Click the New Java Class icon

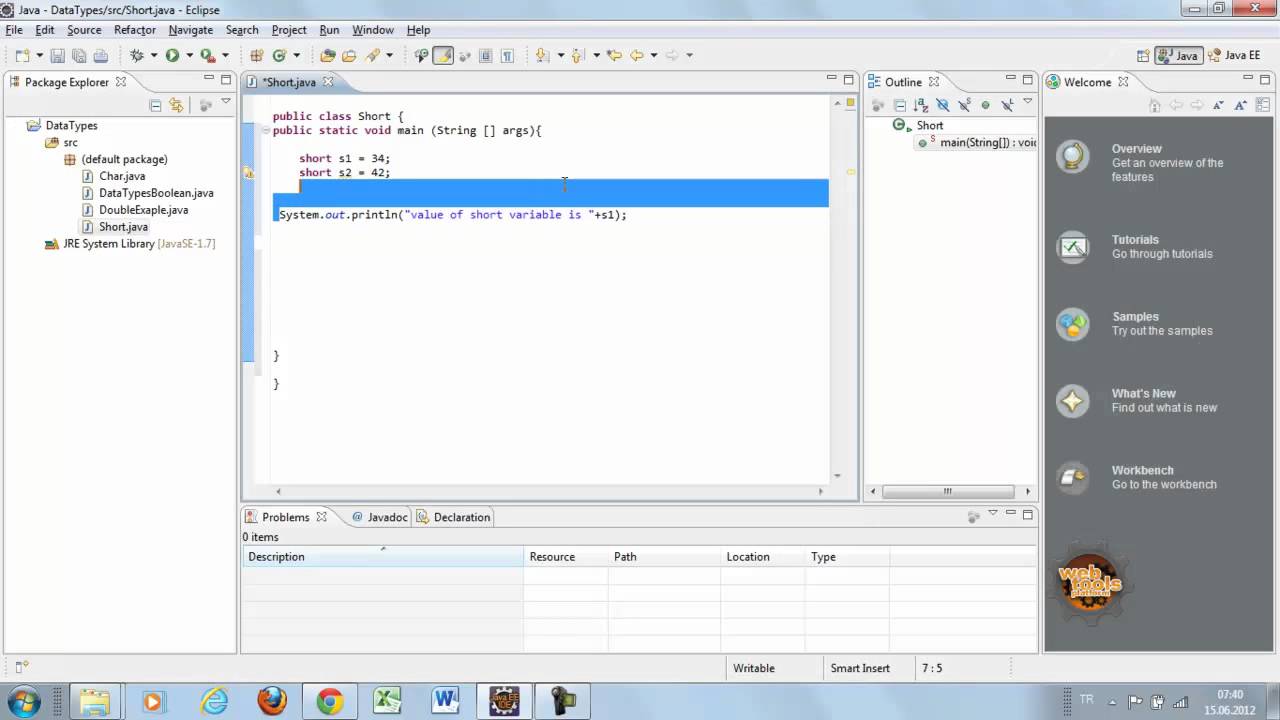point(280,56)
